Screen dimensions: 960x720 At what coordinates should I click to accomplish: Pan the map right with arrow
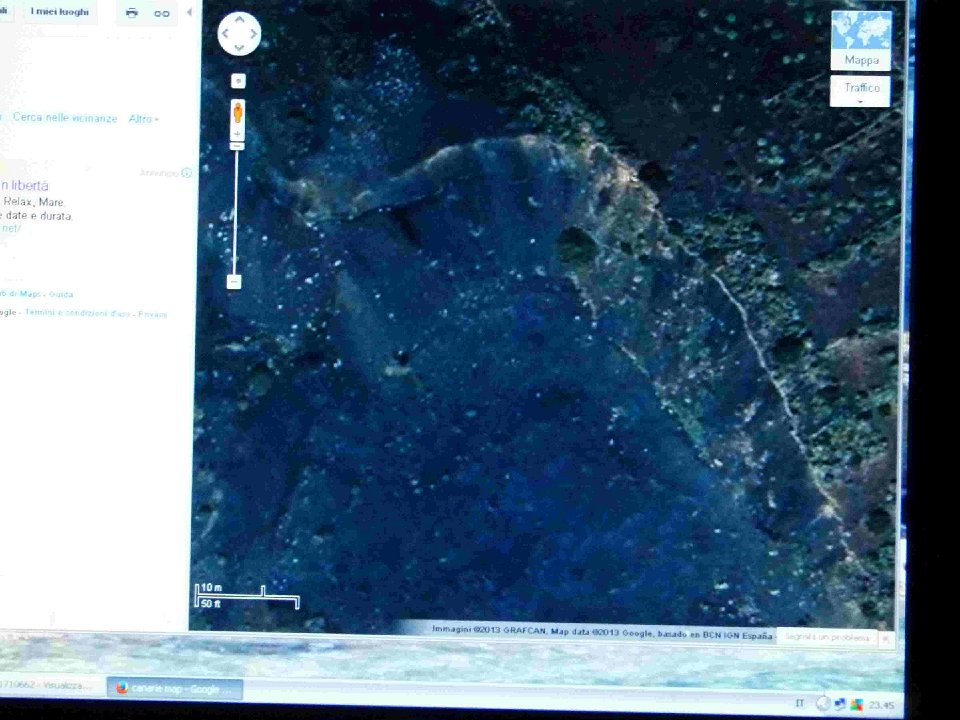253,34
